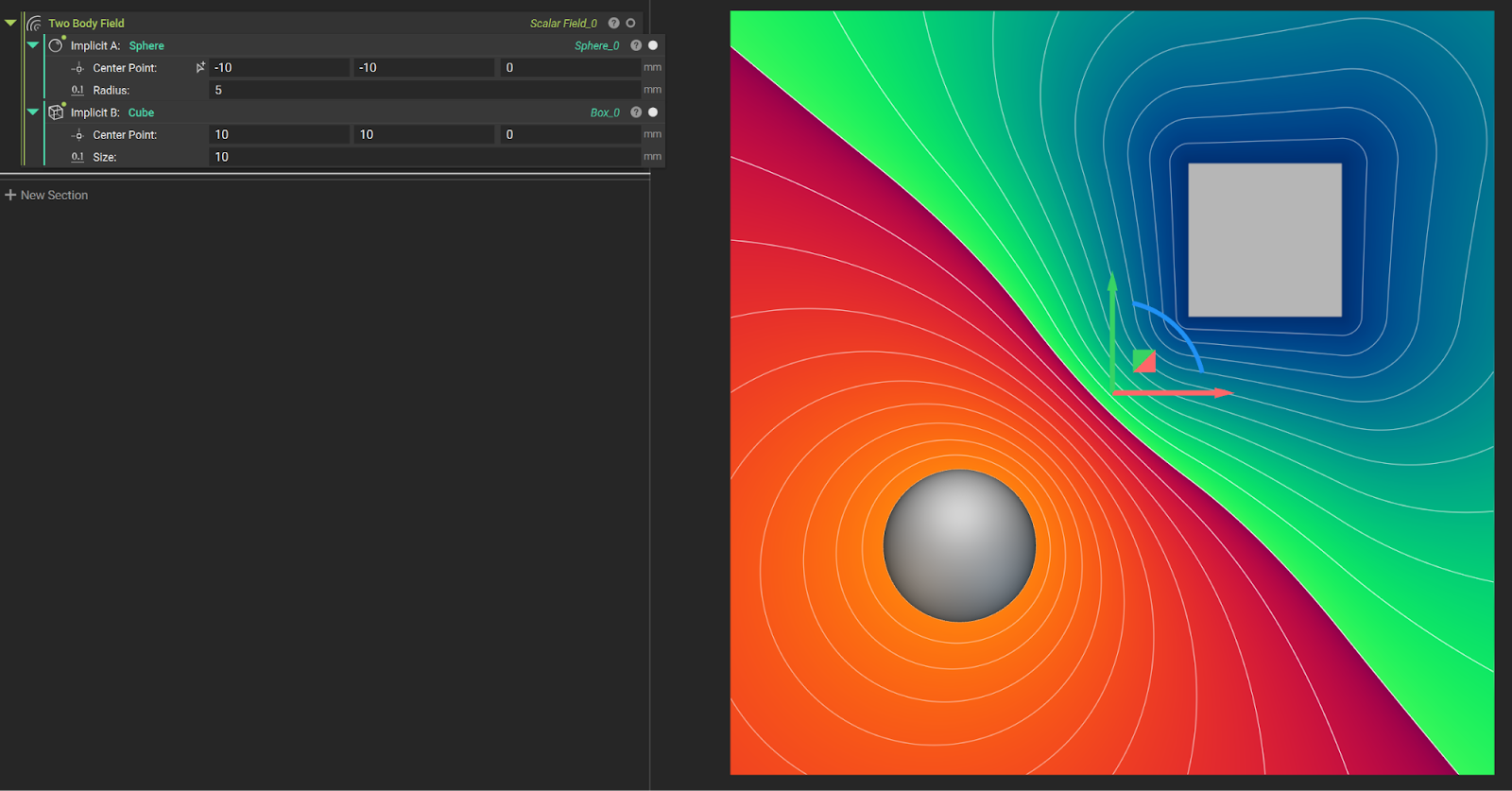This screenshot has height=791, width=1512.
Task: Toggle visibility of Box_0
Action: point(653,112)
